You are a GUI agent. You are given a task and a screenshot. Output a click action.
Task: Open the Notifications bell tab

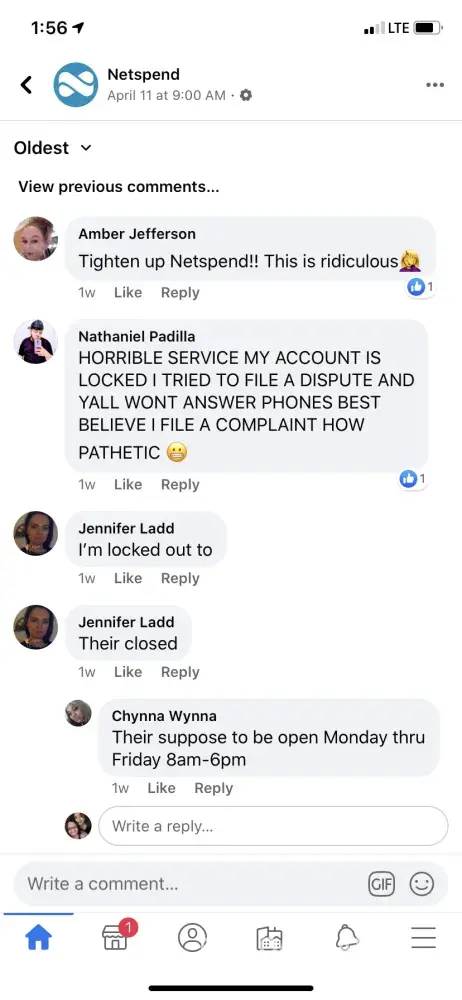pyautogui.click(x=346, y=938)
